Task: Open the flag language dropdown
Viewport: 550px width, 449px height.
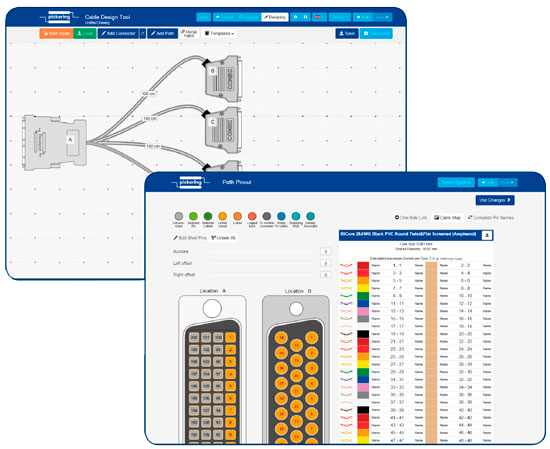Action: pos(319,17)
